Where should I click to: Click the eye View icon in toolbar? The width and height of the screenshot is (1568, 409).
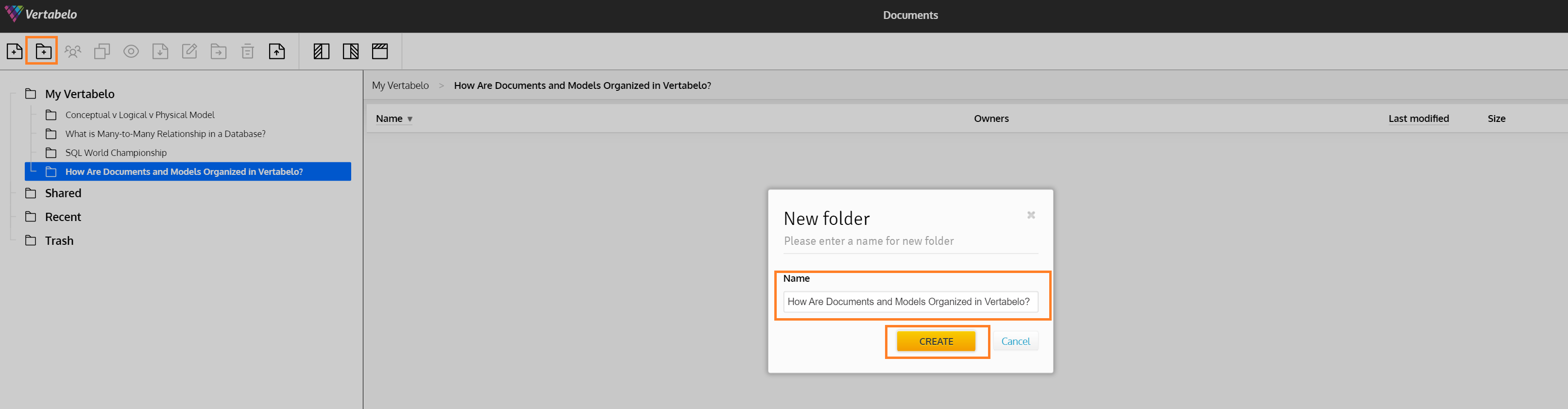[x=131, y=52]
